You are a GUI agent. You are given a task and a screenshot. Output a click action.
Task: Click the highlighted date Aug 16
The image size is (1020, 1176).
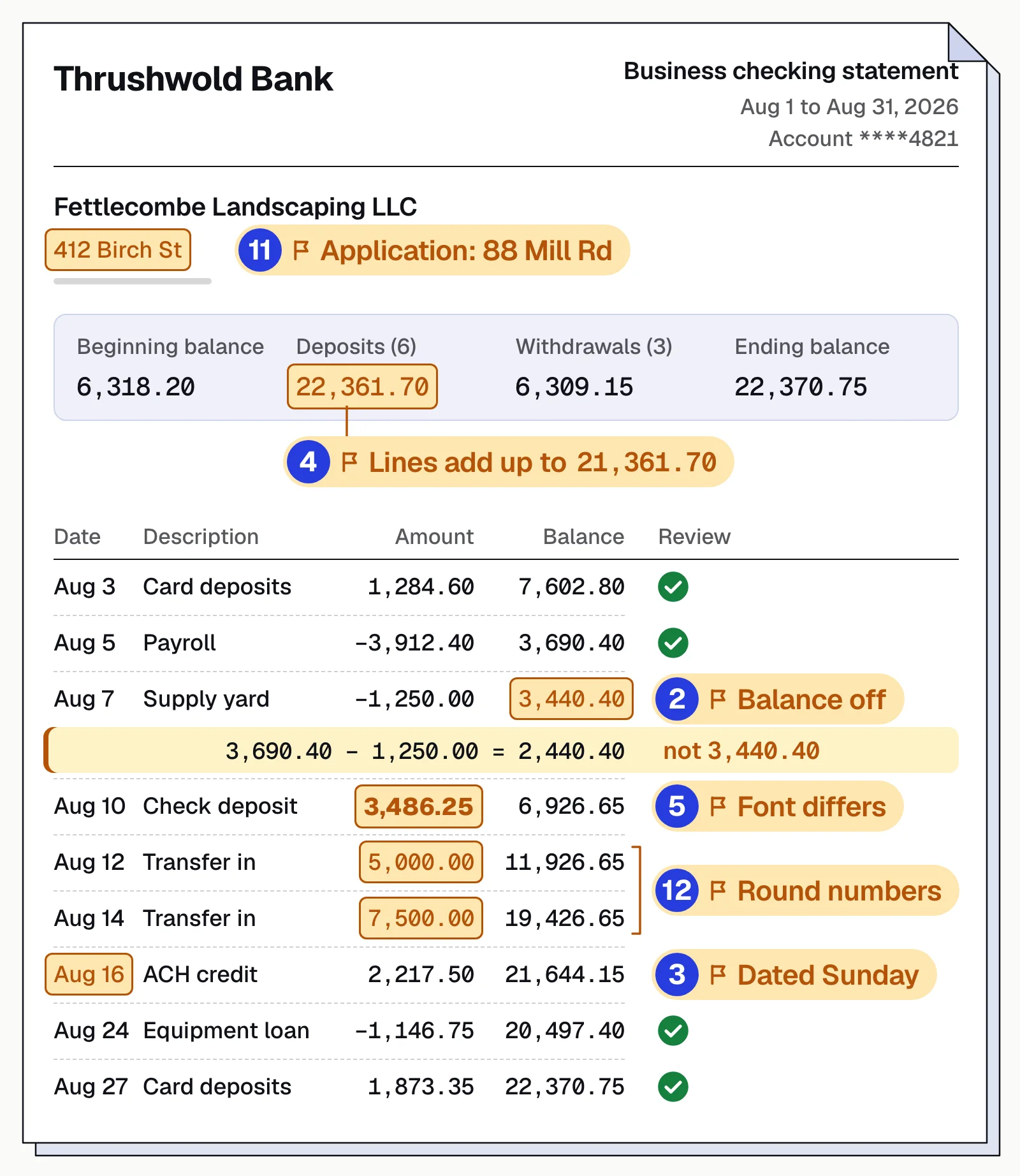tap(89, 974)
